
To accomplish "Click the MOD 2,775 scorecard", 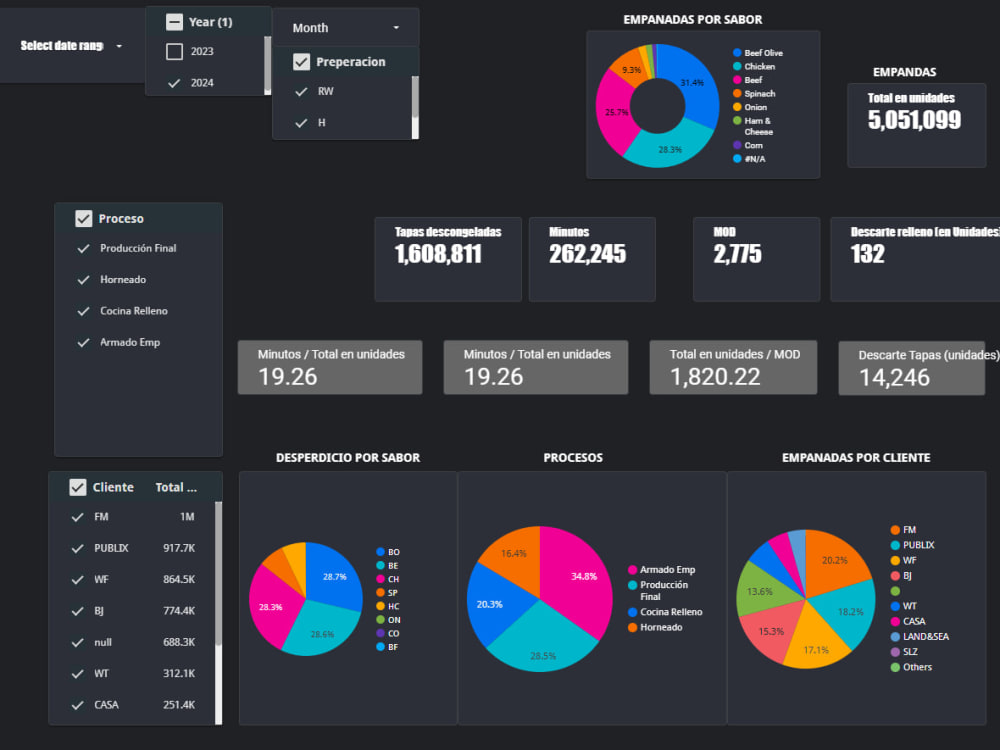I will pyautogui.click(x=756, y=259).
